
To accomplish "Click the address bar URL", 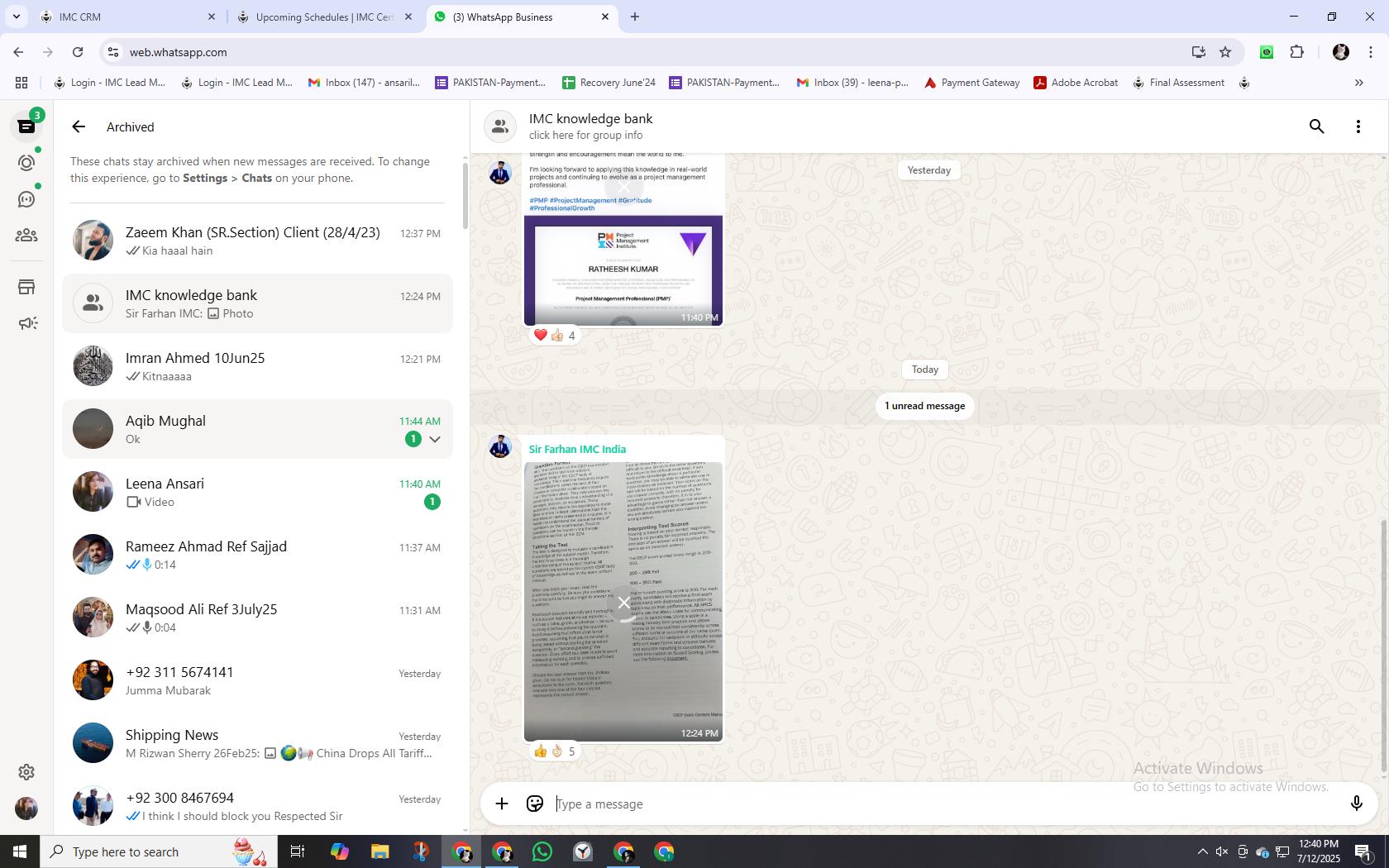I will (178, 52).
